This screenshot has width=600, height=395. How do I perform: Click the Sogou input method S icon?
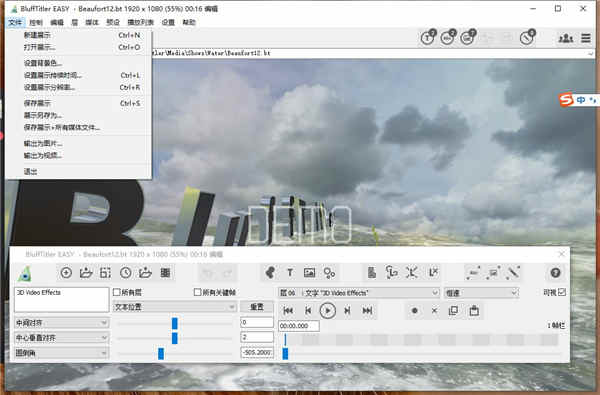tap(566, 100)
